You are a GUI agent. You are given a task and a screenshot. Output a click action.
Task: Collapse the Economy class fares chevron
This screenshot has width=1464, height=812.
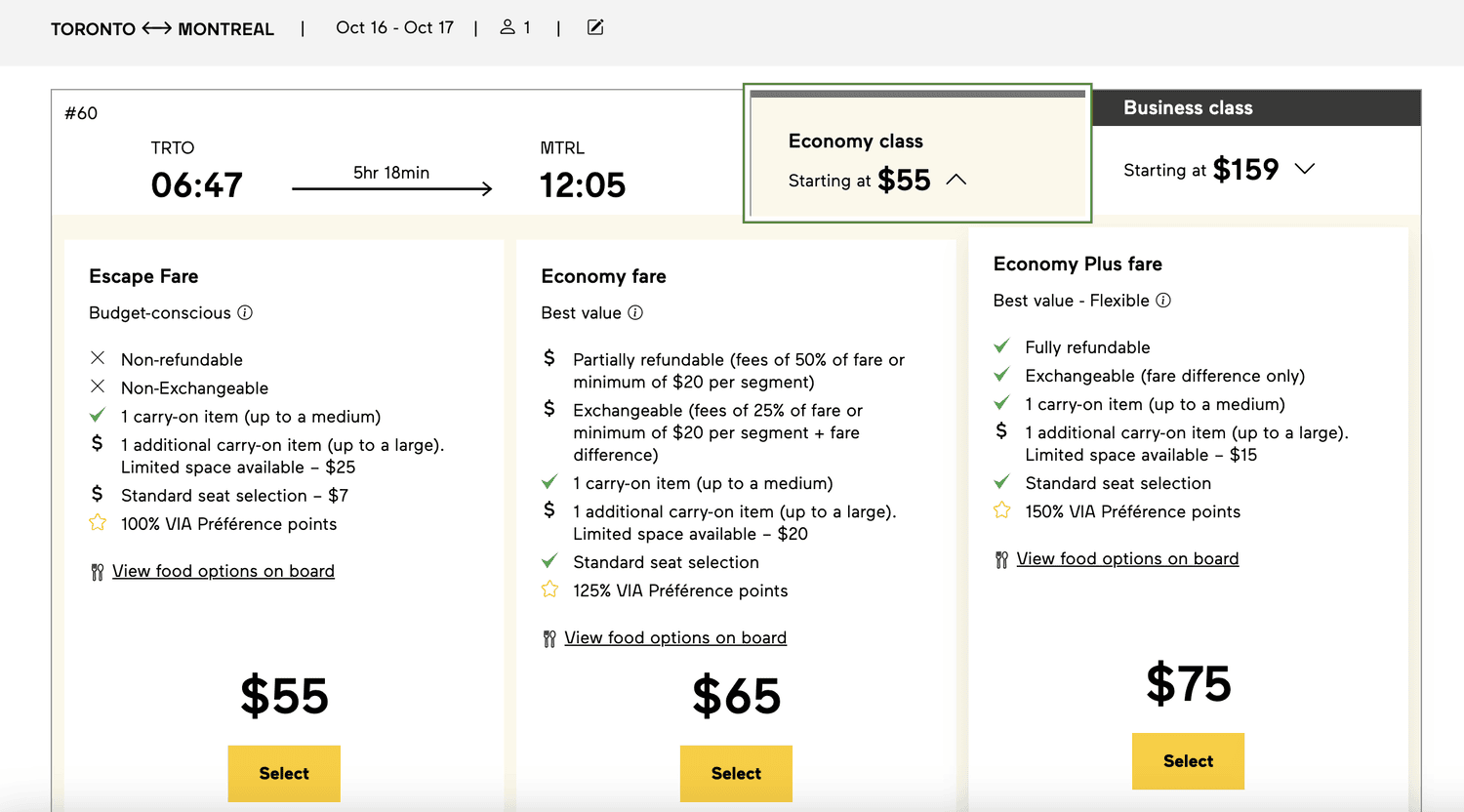pyautogui.click(x=956, y=180)
